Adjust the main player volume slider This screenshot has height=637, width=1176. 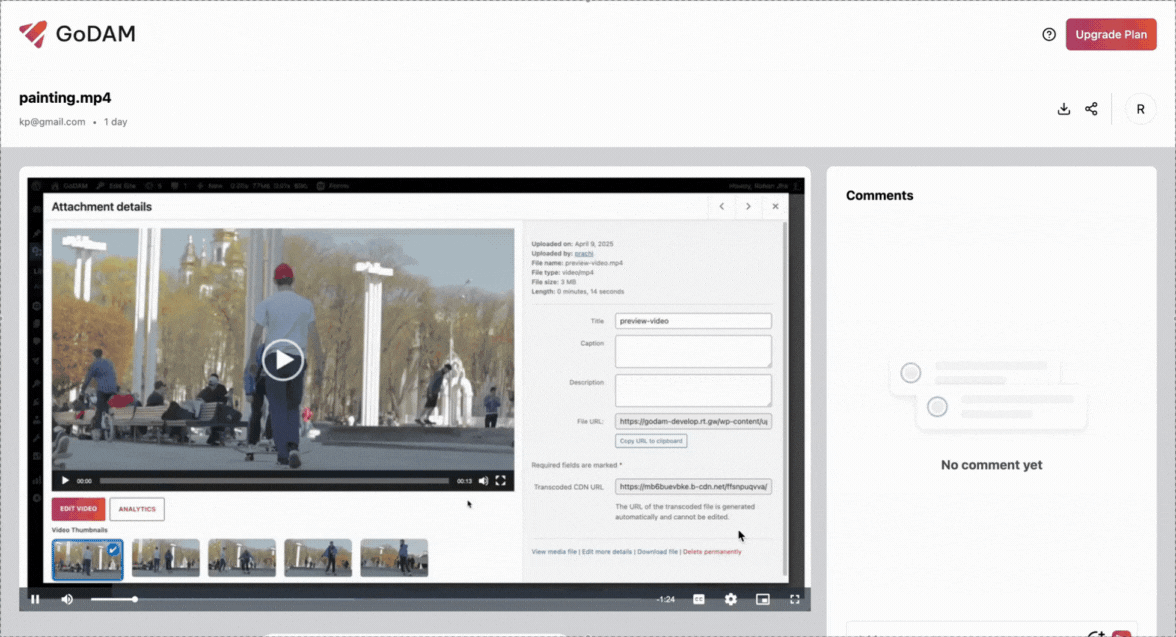[x=113, y=599]
